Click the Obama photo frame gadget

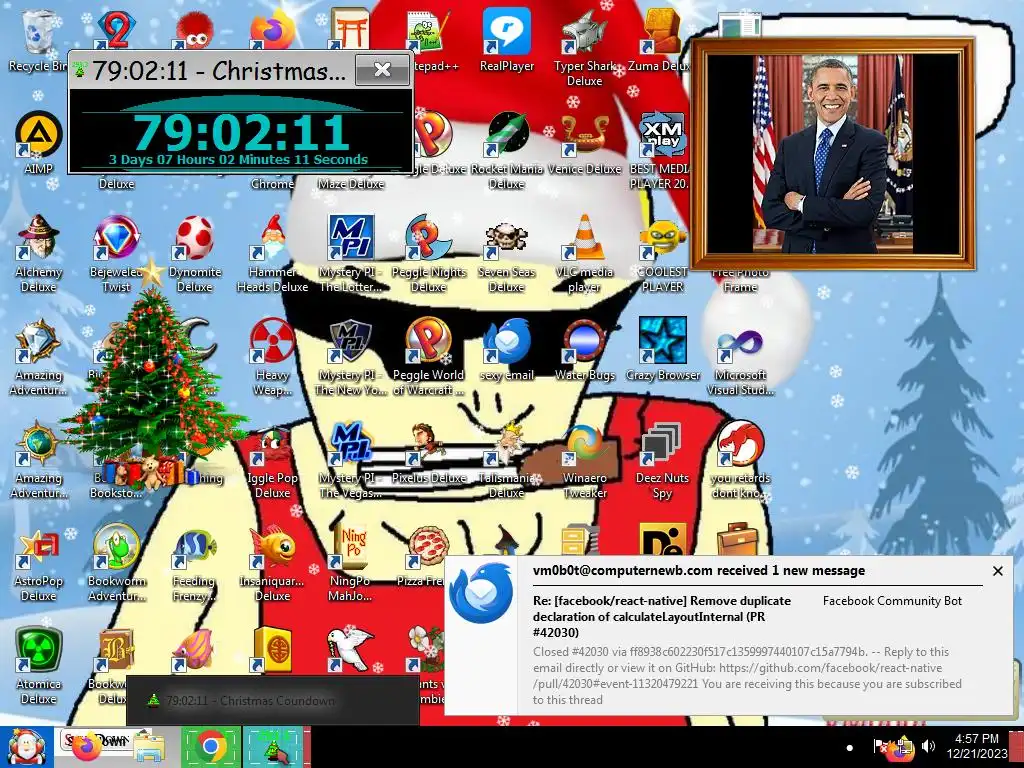(833, 154)
